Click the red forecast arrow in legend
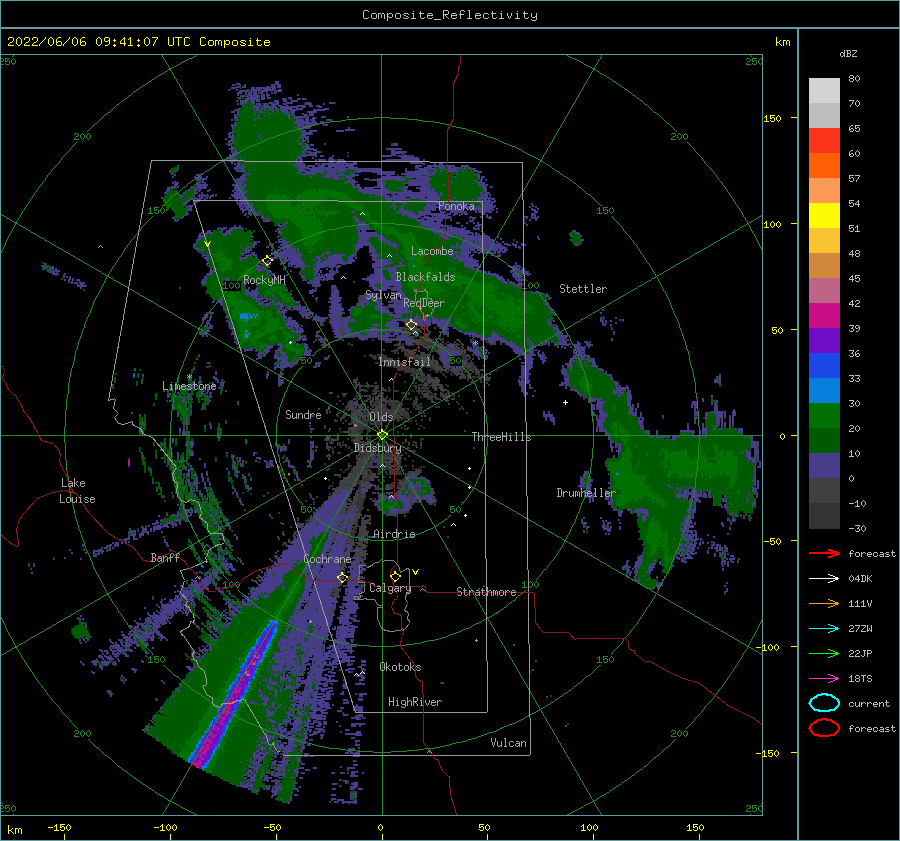Screen dimensions: 900x841 pos(824,553)
